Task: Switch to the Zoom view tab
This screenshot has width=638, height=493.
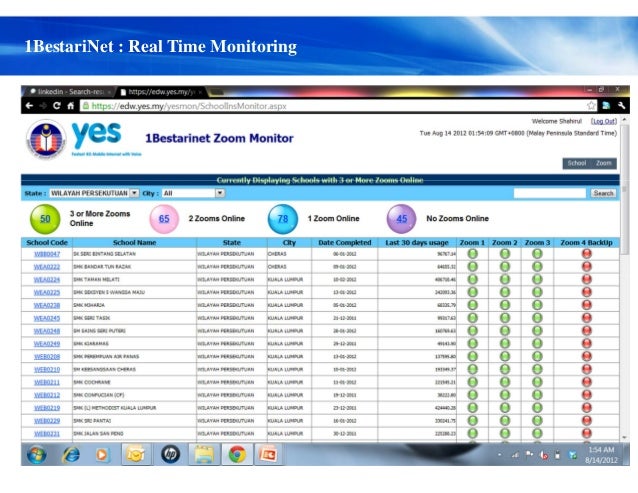Action: 604,163
